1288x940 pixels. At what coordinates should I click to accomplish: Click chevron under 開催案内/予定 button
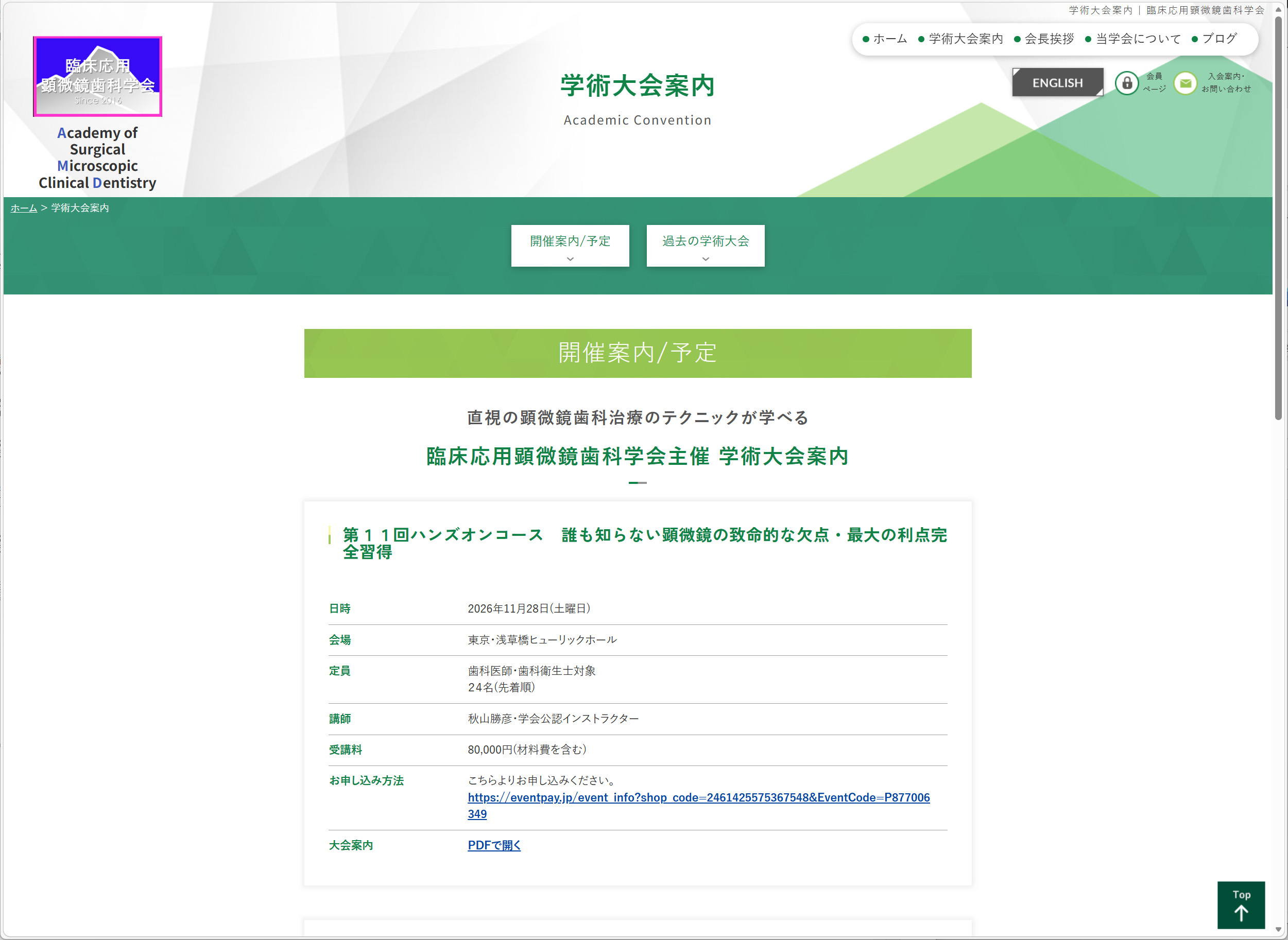(x=570, y=259)
